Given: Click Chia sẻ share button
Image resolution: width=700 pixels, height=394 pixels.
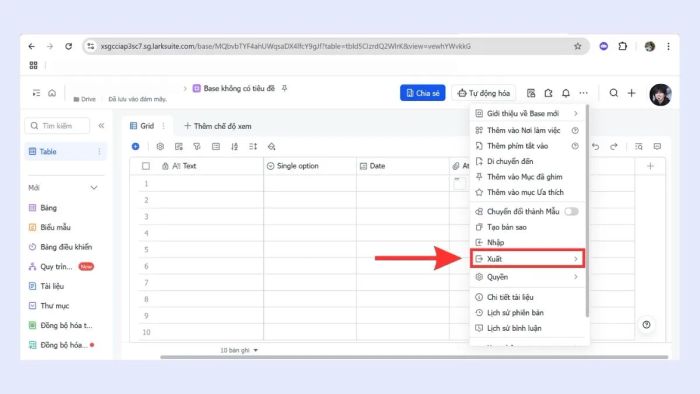Looking at the screenshot, I should pos(422,93).
